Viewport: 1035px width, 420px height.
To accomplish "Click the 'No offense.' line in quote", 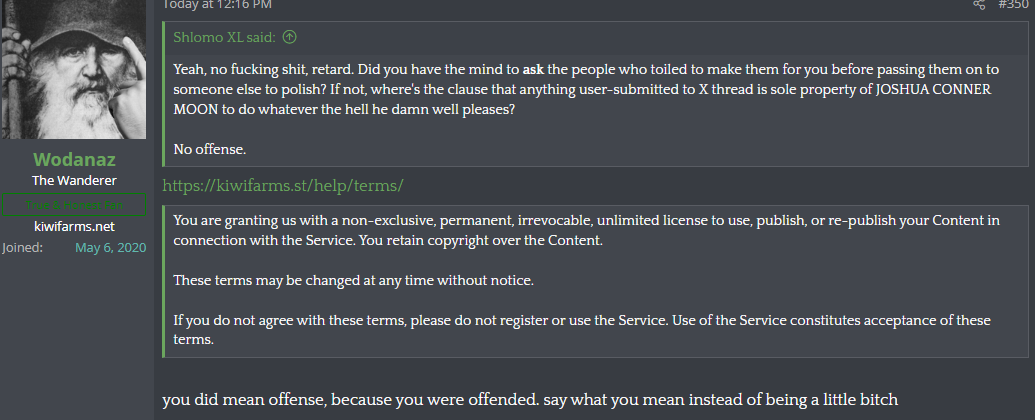I will [x=209, y=149].
